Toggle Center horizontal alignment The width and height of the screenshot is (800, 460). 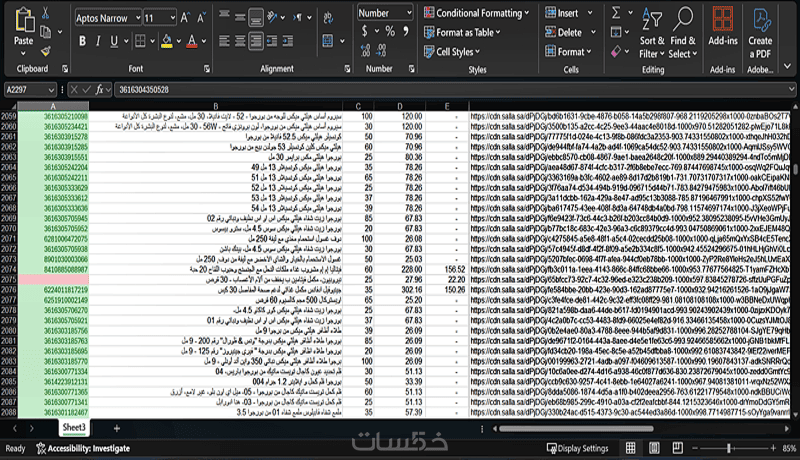[x=240, y=41]
